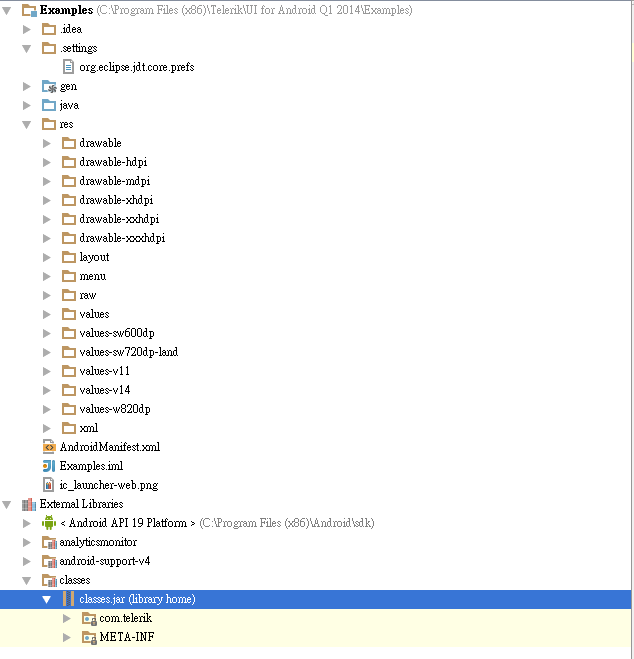Click the values-sw600dp folder icon
The height and width of the screenshot is (659, 634).
[x=68, y=333]
